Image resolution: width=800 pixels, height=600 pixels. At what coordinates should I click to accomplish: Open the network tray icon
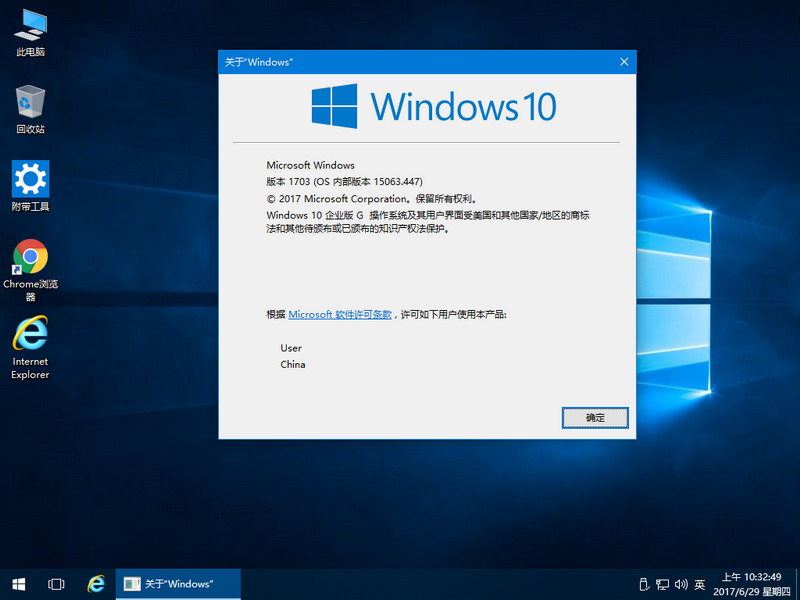pyautogui.click(x=662, y=584)
